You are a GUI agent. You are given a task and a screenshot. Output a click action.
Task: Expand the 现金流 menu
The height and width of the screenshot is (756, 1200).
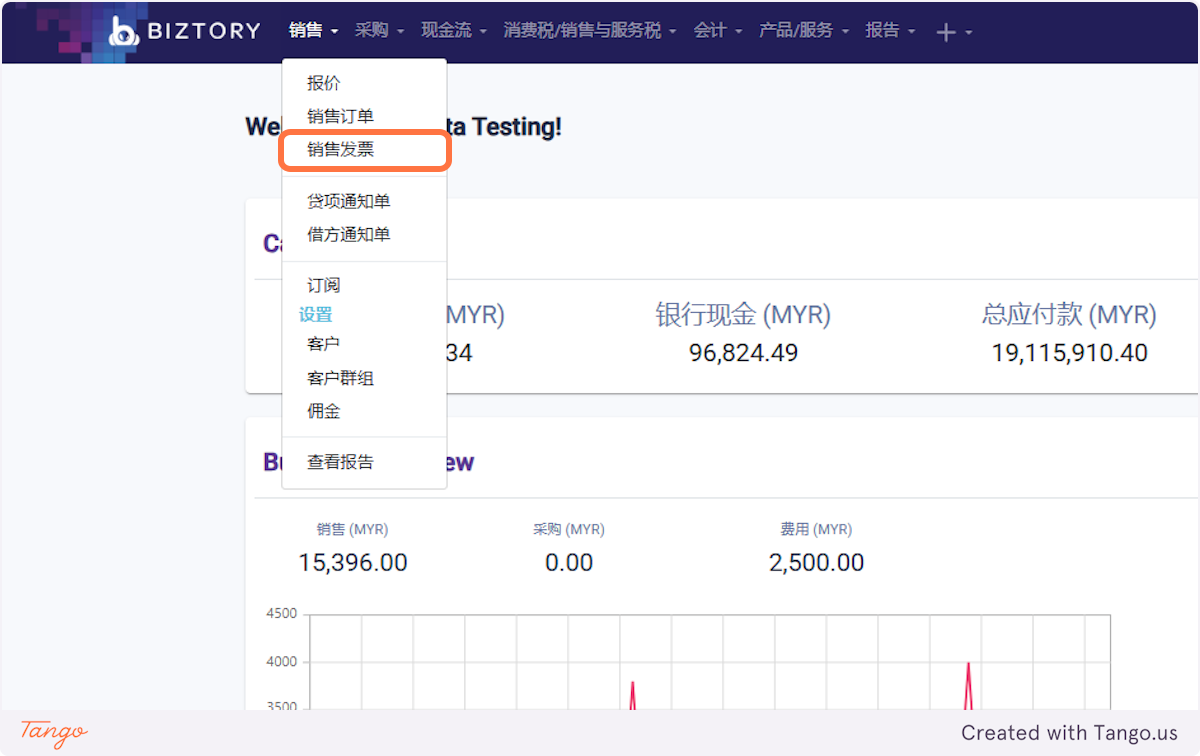tap(453, 31)
